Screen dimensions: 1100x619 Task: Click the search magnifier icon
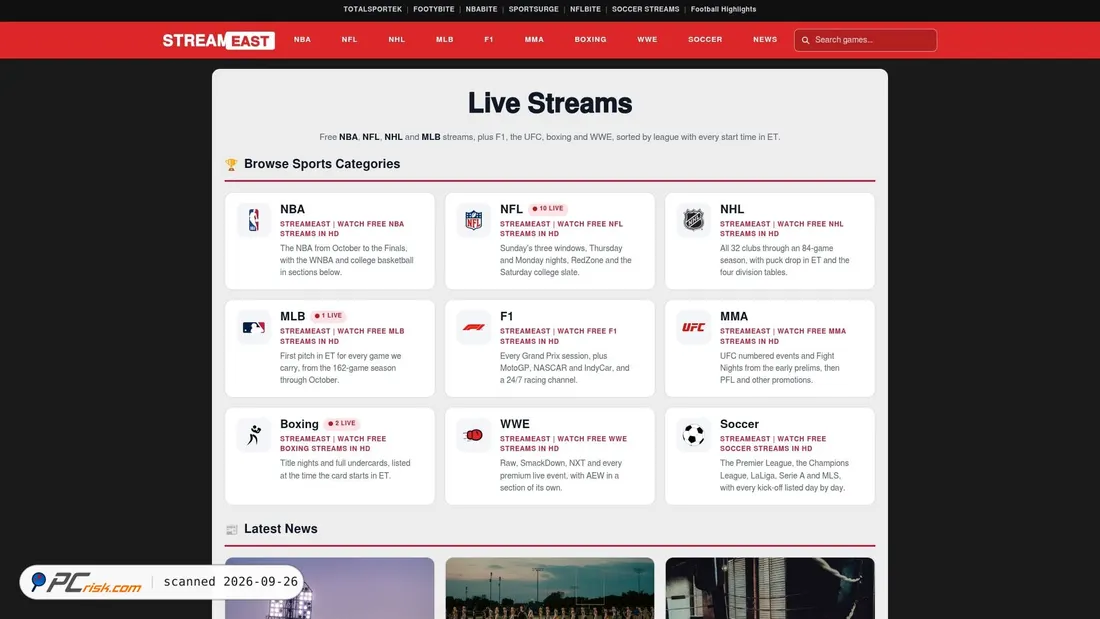(805, 40)
